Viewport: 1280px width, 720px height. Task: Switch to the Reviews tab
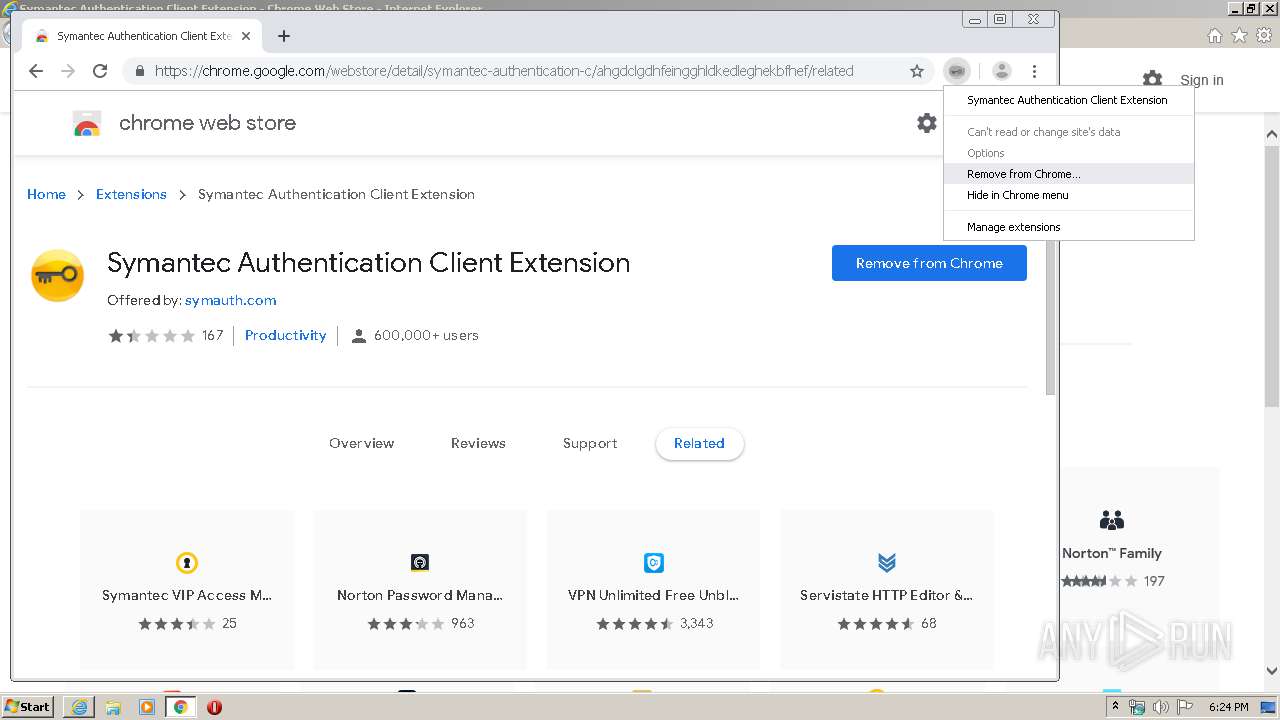478,443
